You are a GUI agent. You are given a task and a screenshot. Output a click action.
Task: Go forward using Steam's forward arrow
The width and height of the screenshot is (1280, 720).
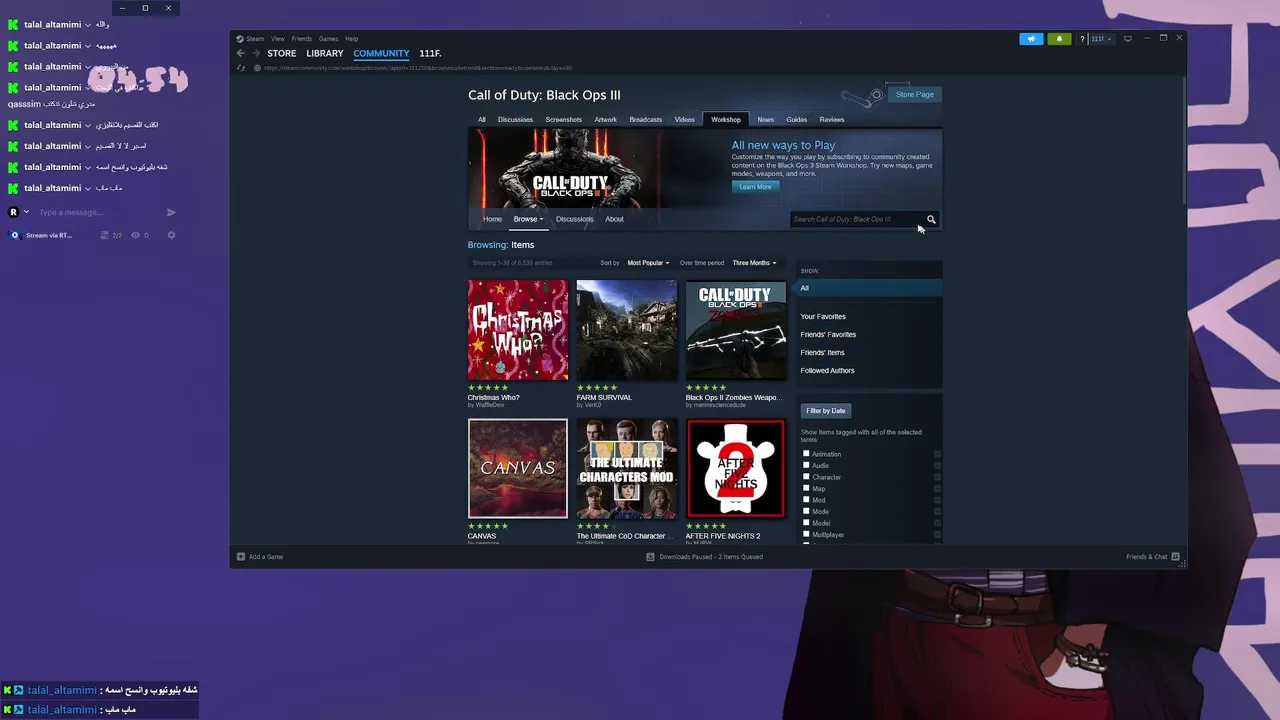point(256,53)
